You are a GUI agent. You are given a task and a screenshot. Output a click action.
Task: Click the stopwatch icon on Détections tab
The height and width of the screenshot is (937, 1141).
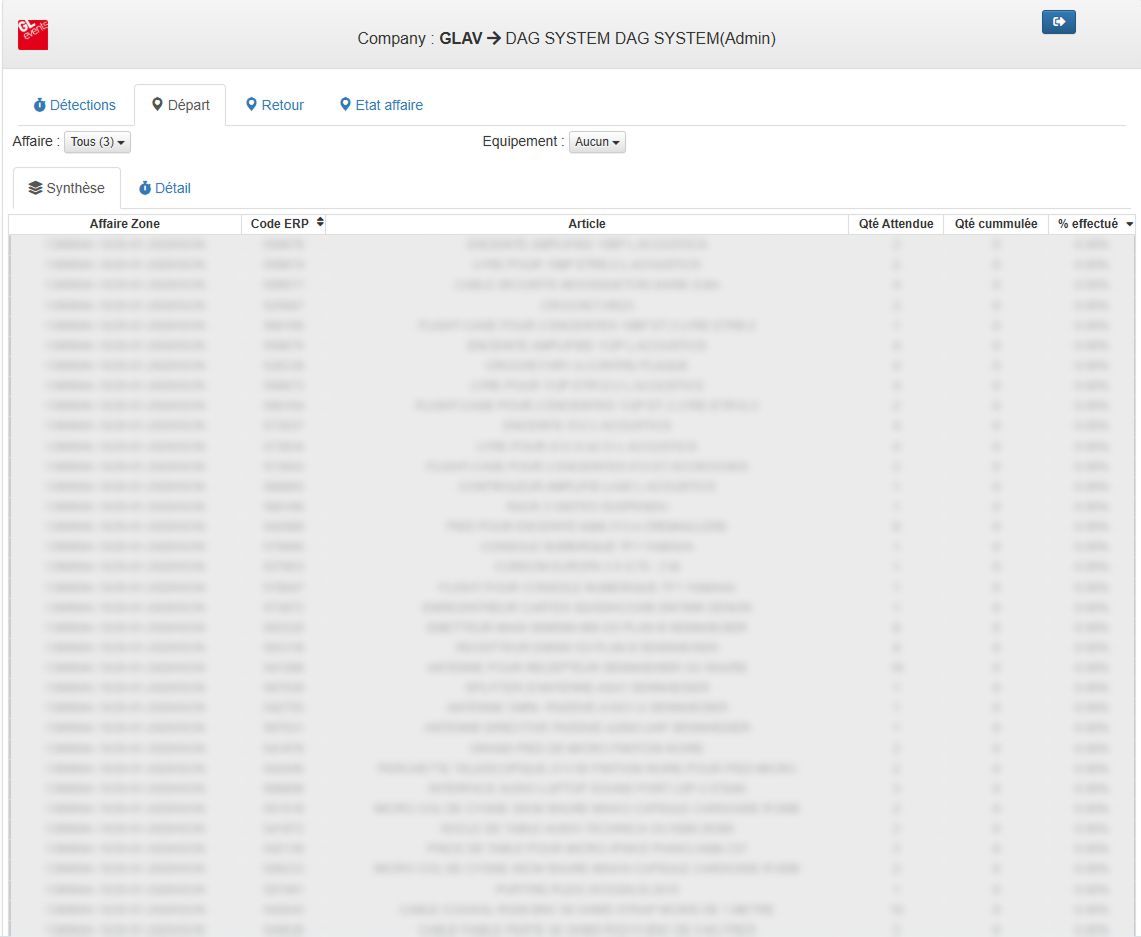pos(40,105)
